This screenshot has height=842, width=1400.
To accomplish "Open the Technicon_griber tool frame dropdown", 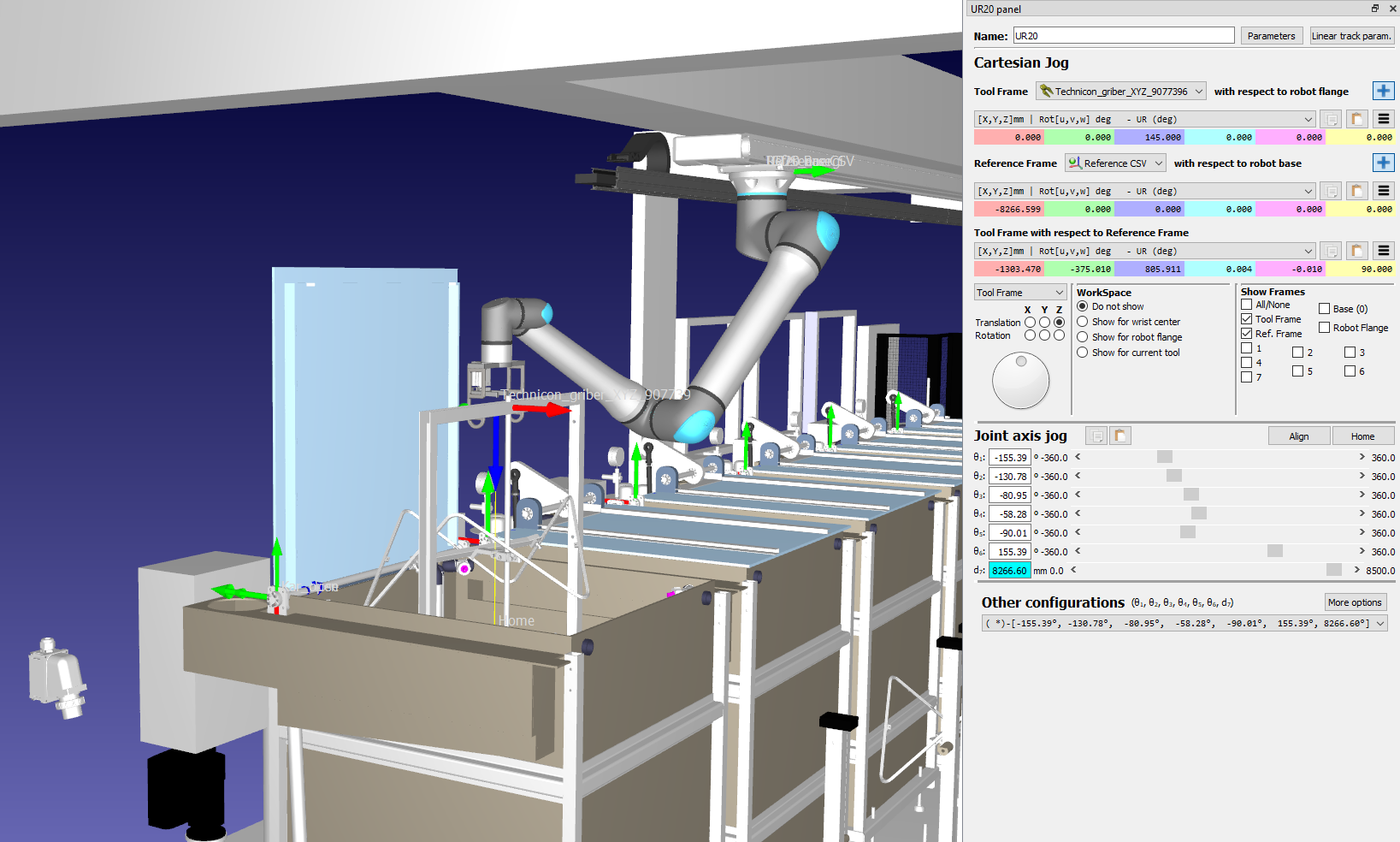I will tap(1121, 92).
